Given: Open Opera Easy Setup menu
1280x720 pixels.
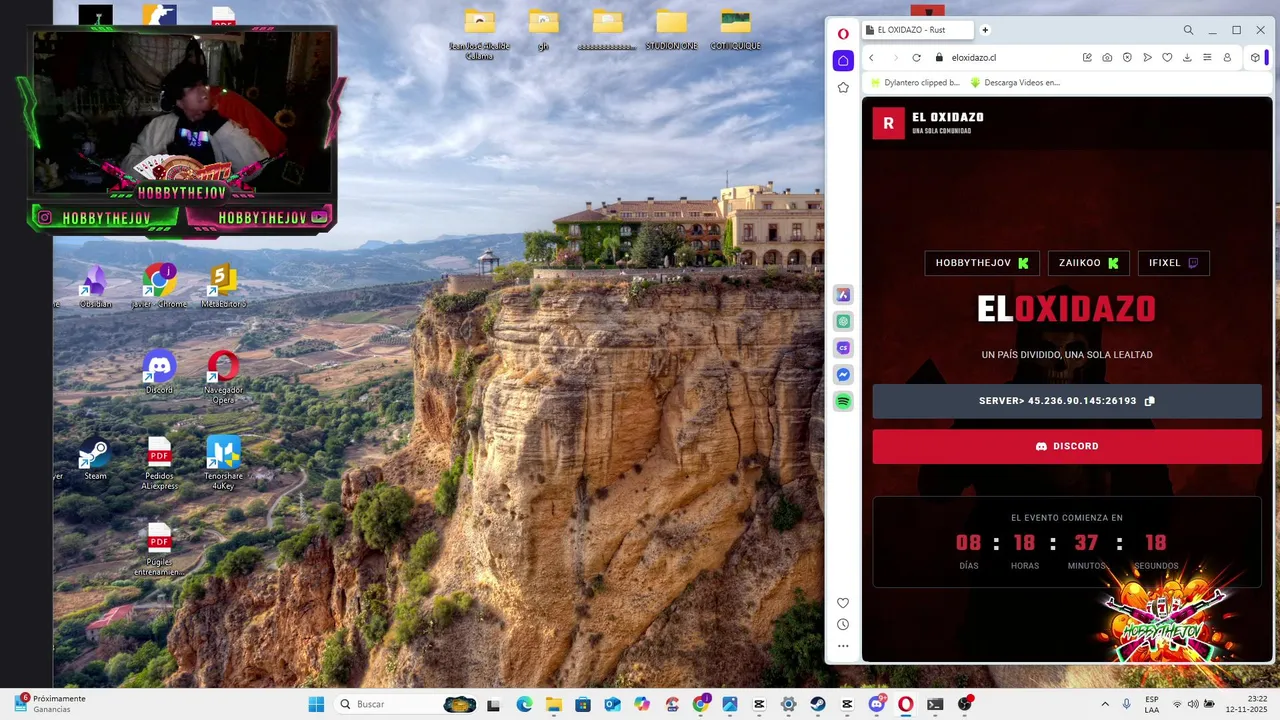Looking at the screenshot, I should click(1207, 58).
